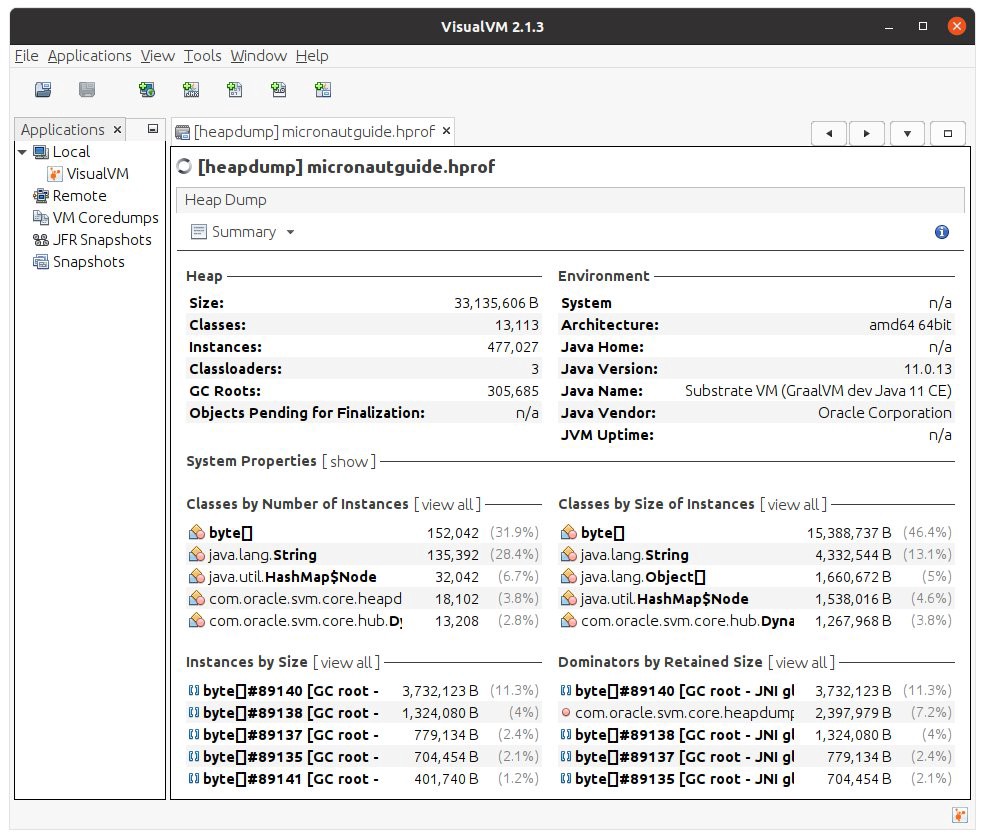The height and width of the screenshot is (839, 985).
Task: Click the blue info icon in Summary bar
Action: click(941, 232)
